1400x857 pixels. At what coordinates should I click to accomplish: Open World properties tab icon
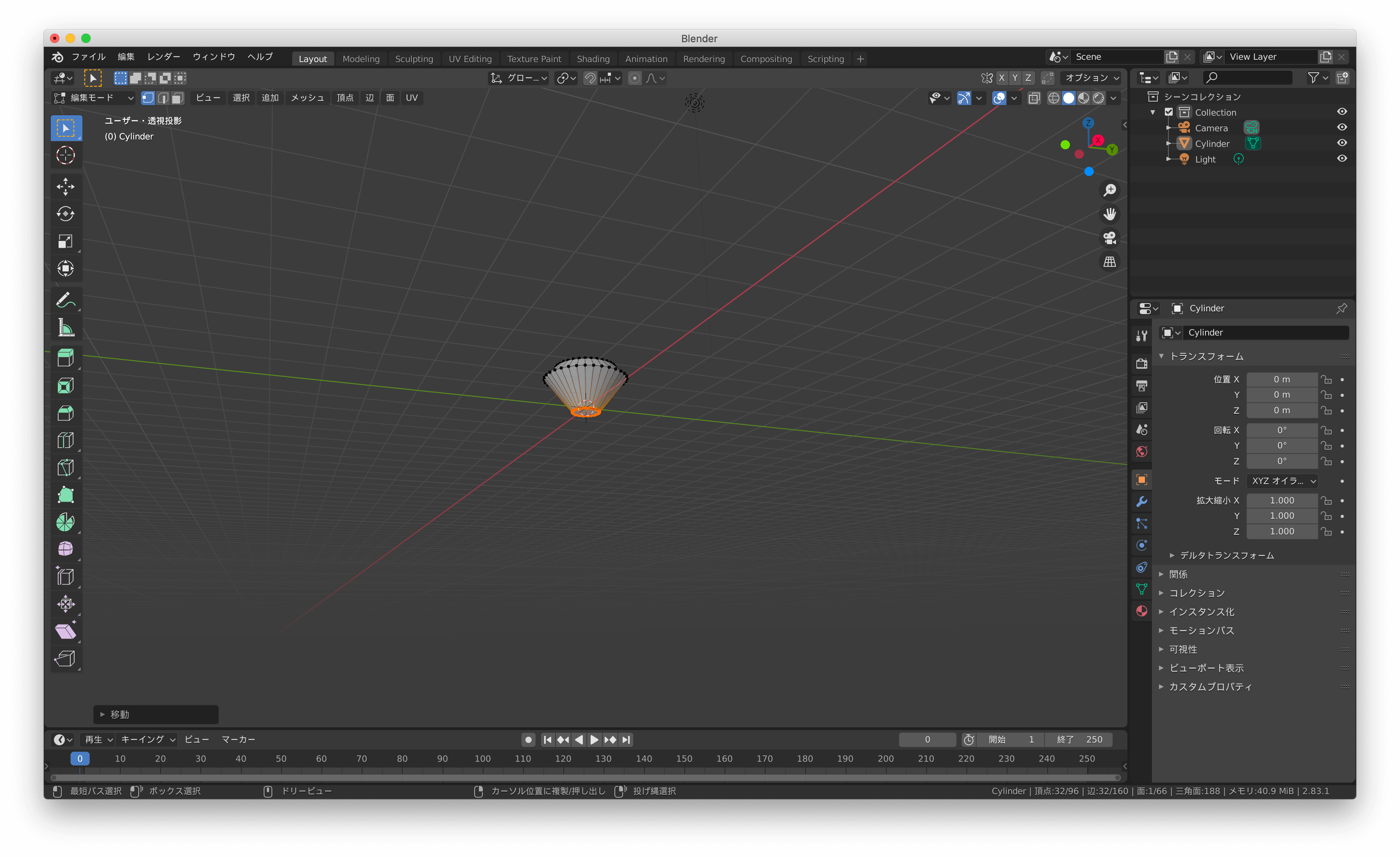pos(1141,452)
